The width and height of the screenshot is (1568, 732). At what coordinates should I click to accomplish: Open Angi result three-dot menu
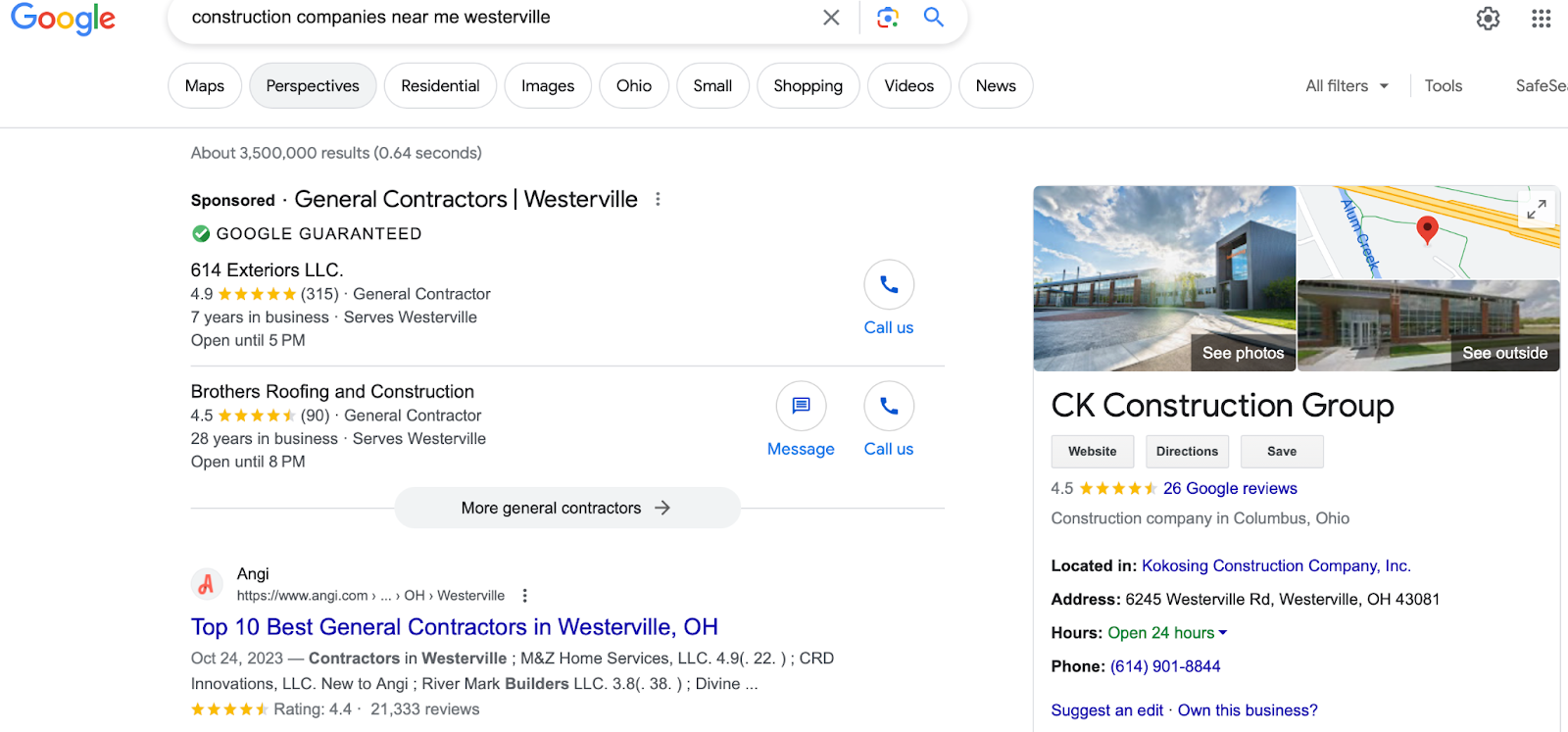525,596
